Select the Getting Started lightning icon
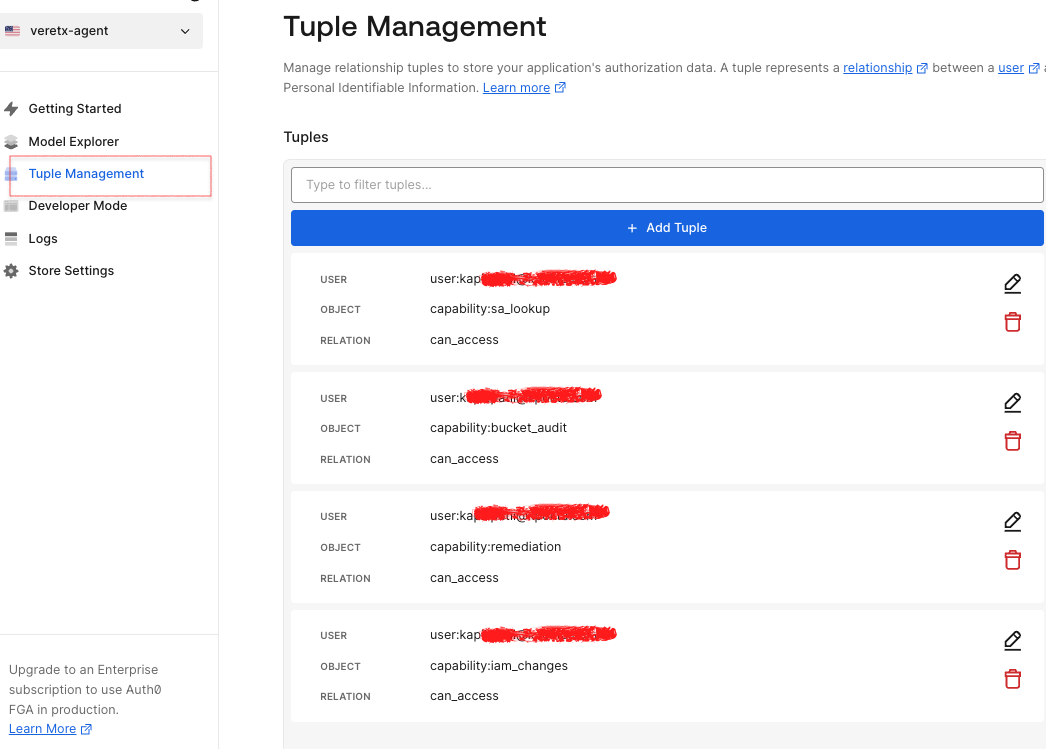Viewport: 1046px width, 749px height. [x=11, y=108]
